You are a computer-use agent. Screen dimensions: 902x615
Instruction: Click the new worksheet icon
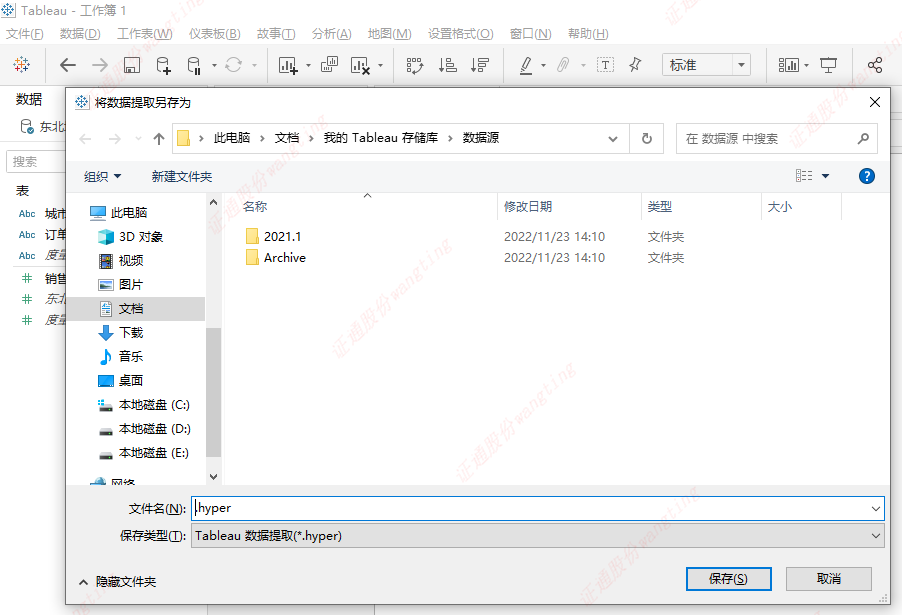(x=288, y=65)
